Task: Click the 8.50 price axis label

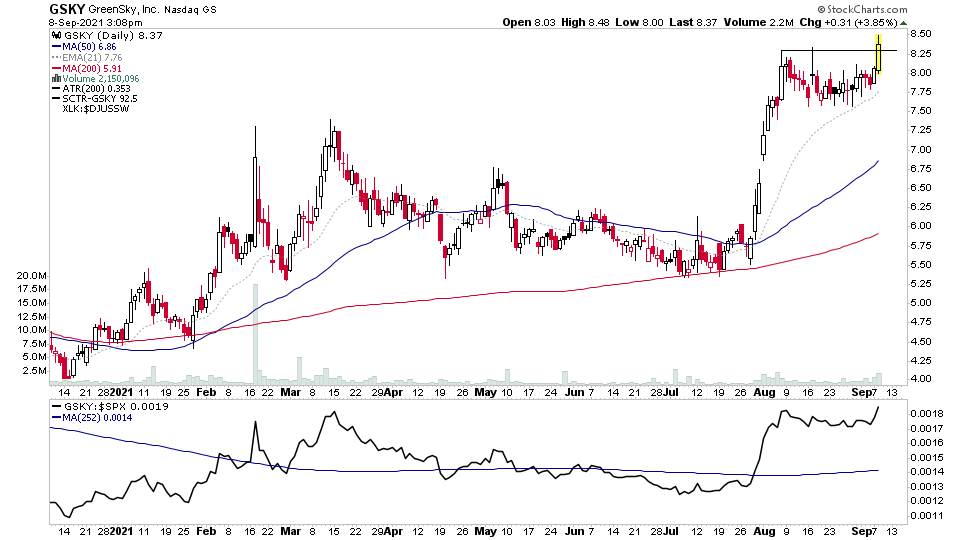Action: [920, 34]
